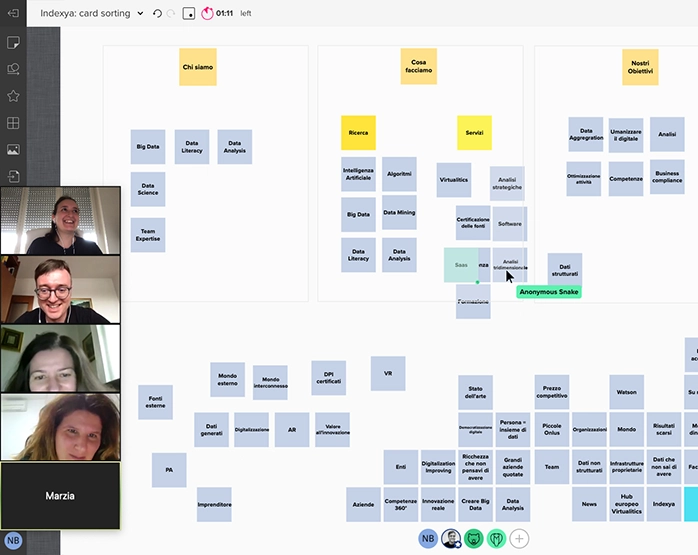This screenshot has height=555, width=698.
Task: Click the add collaborator plus button
Action: tap(519, 538)
